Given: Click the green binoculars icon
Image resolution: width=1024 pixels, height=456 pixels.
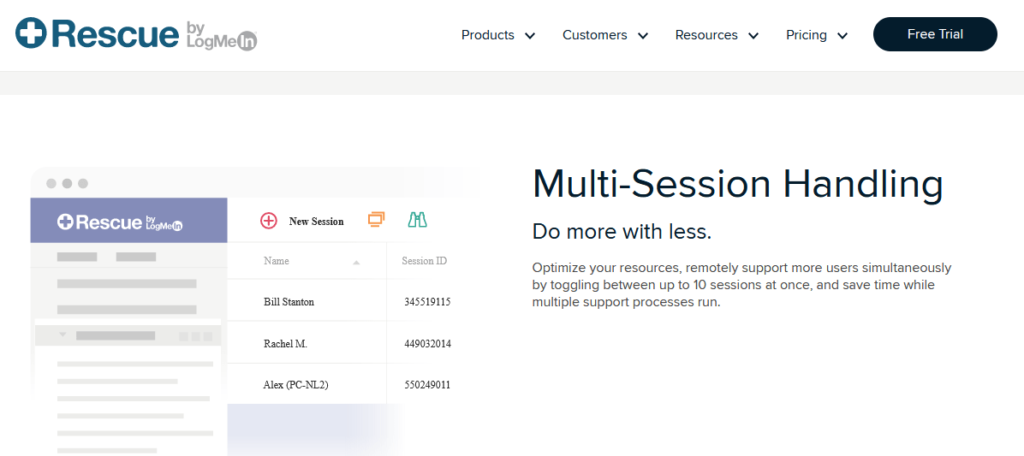Looking at the screenshot, I should [x=417, y=220].
